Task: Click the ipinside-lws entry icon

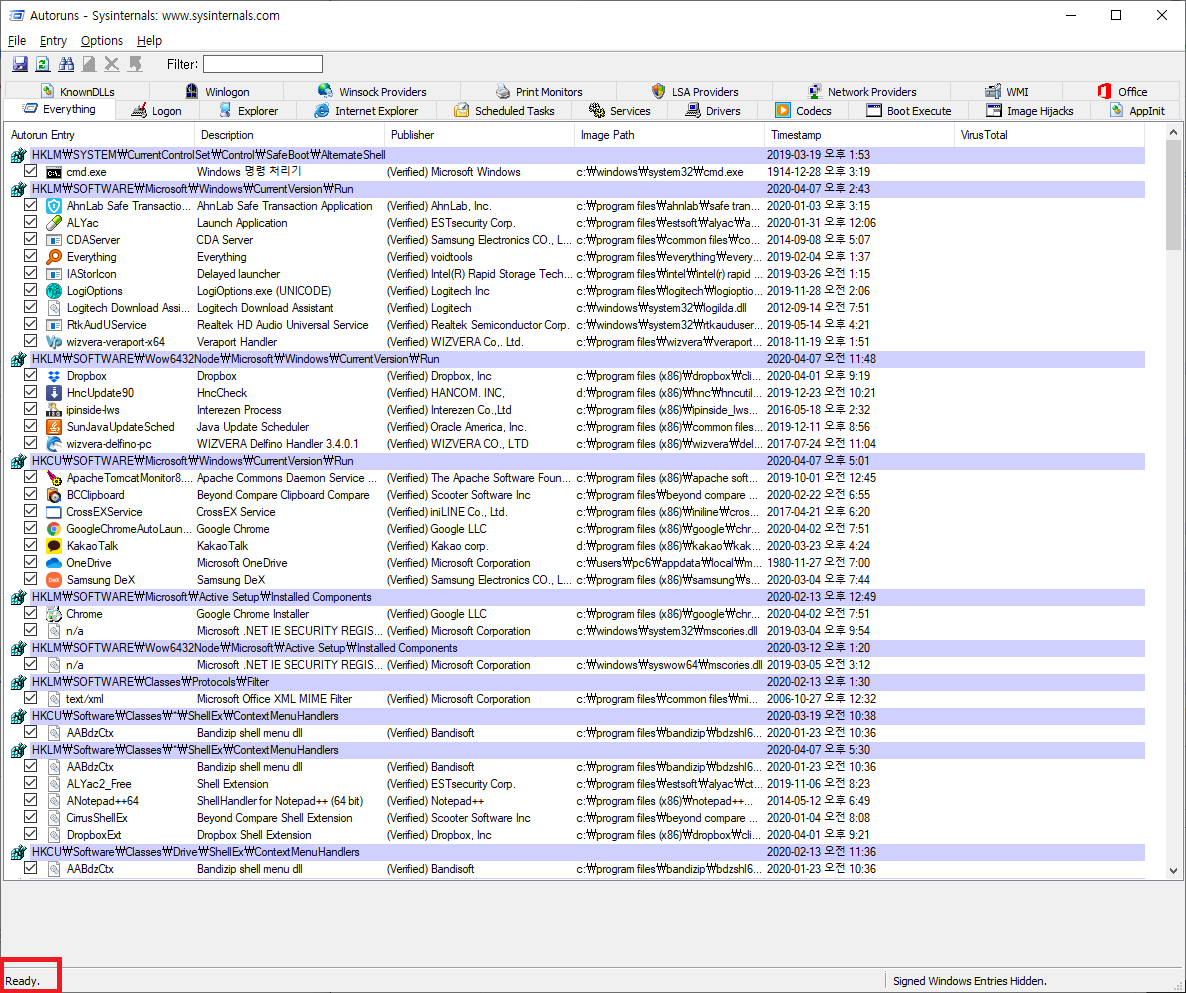Action: point(54,410)
